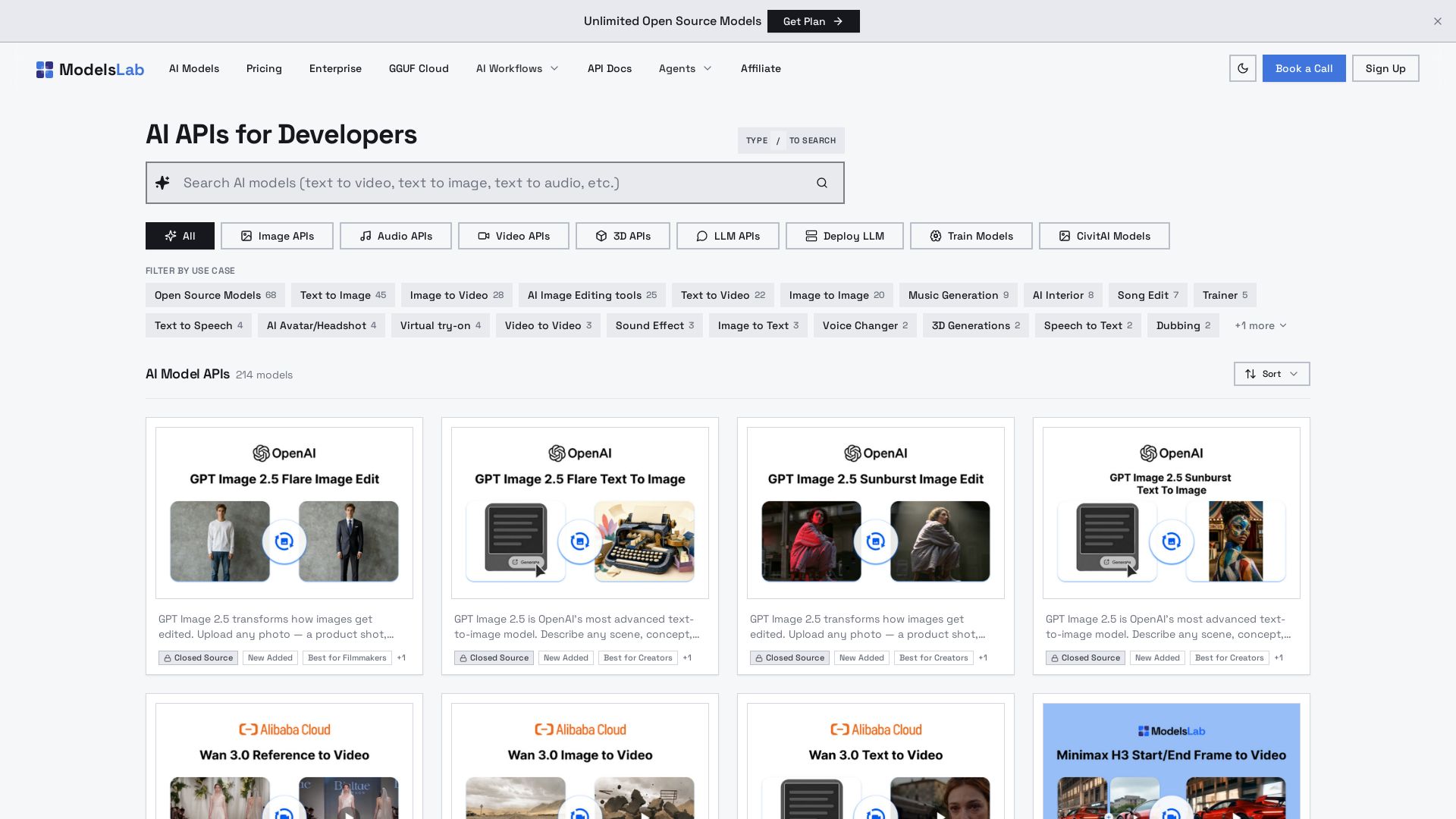1456x819 pixels.
Task: Visit the Affiliate page
Action: click(x=761, y=68)
